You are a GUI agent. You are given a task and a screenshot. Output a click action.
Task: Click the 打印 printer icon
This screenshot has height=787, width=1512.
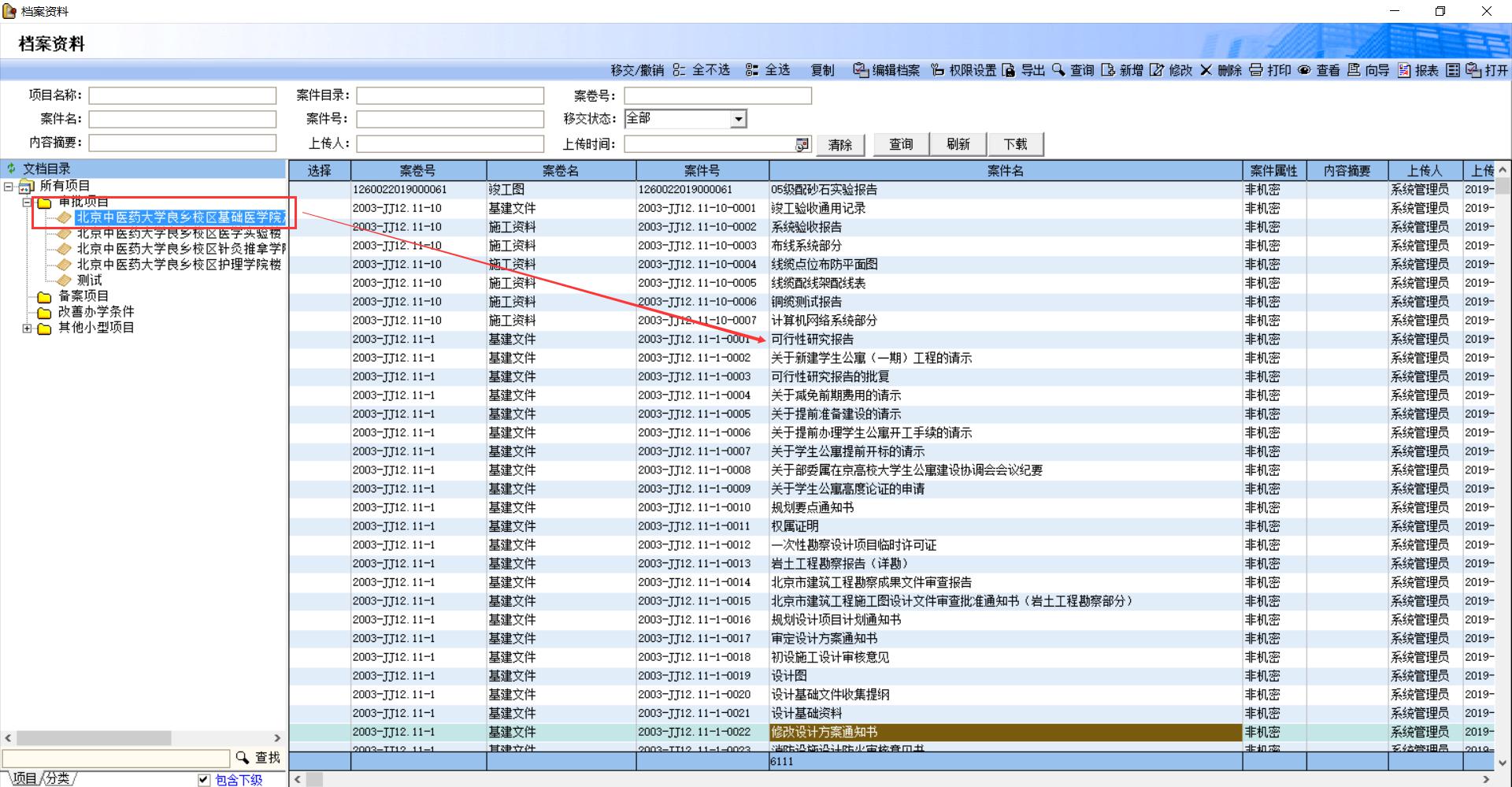1256,70
